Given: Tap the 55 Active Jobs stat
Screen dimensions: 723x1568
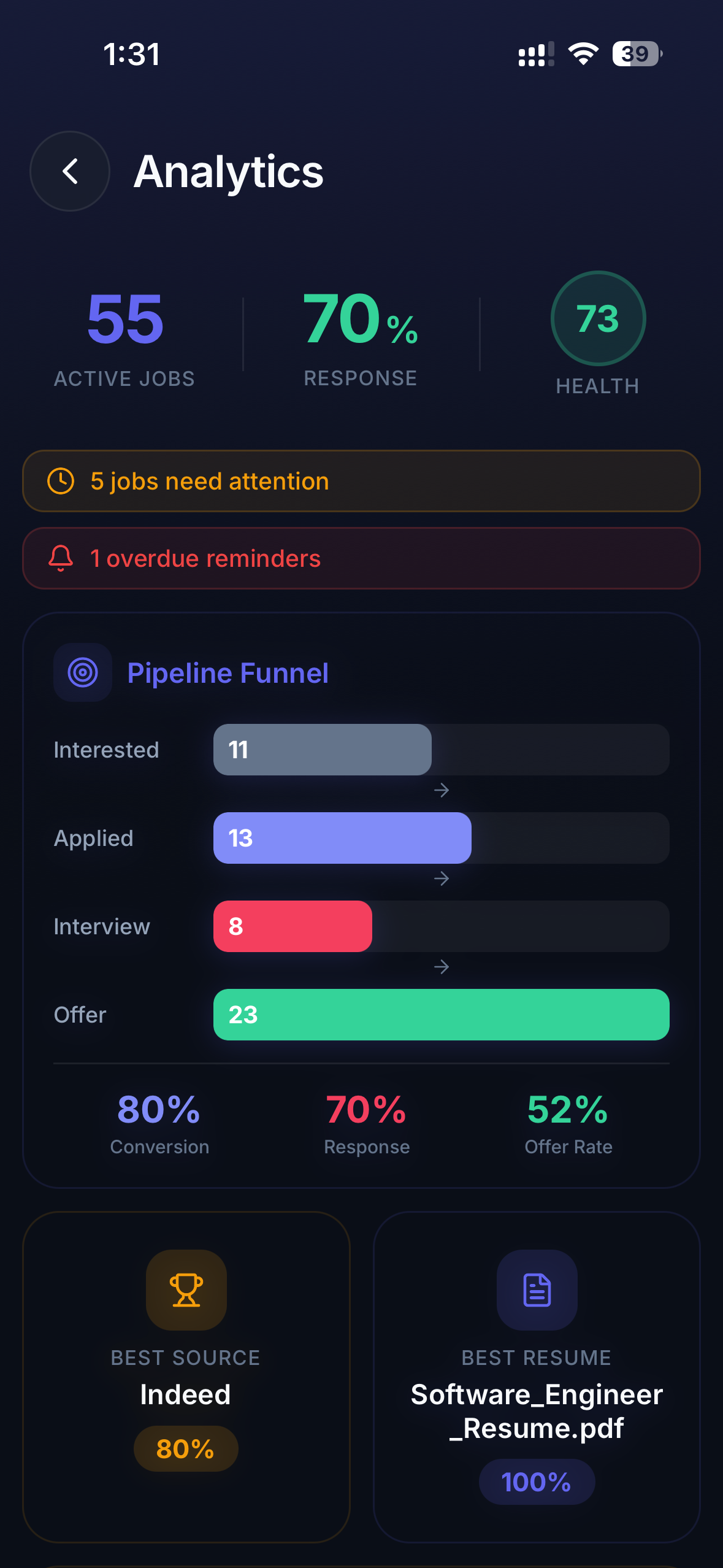Looking at the screenshot, I should pyautogui.click(x=125, y=337).
